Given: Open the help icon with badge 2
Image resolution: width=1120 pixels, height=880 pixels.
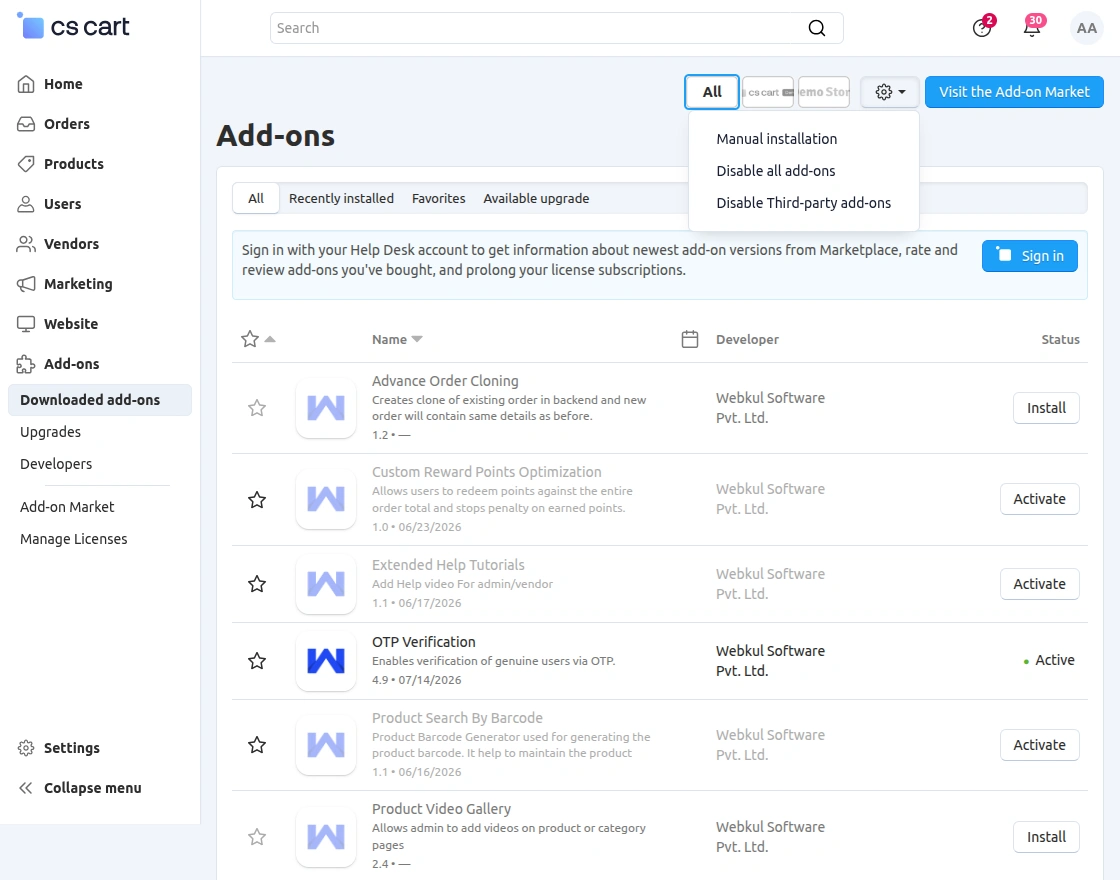Looking at the screenshot, I should point(982,28).
